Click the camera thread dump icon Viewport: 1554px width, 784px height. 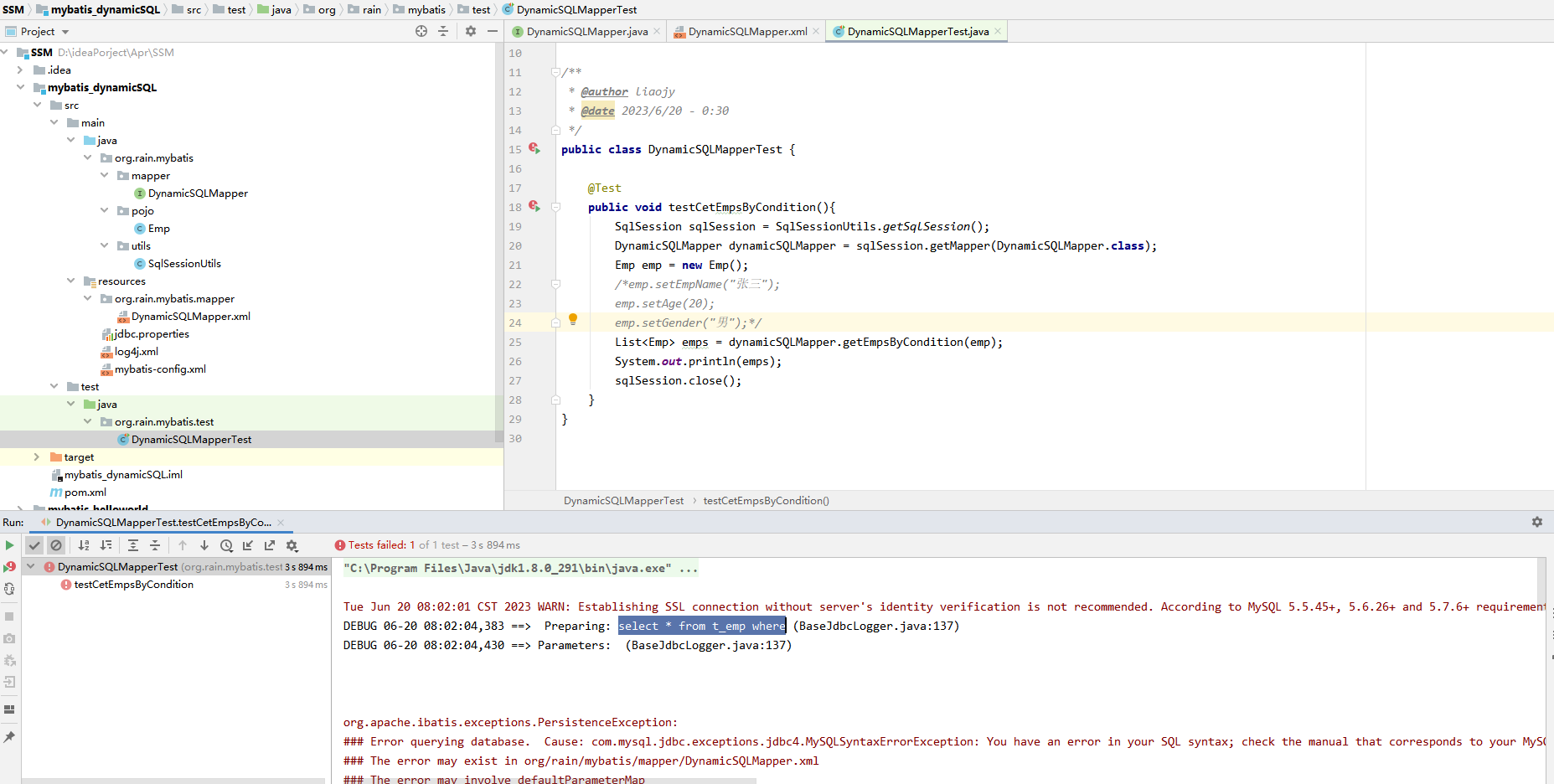coord(9,638)
